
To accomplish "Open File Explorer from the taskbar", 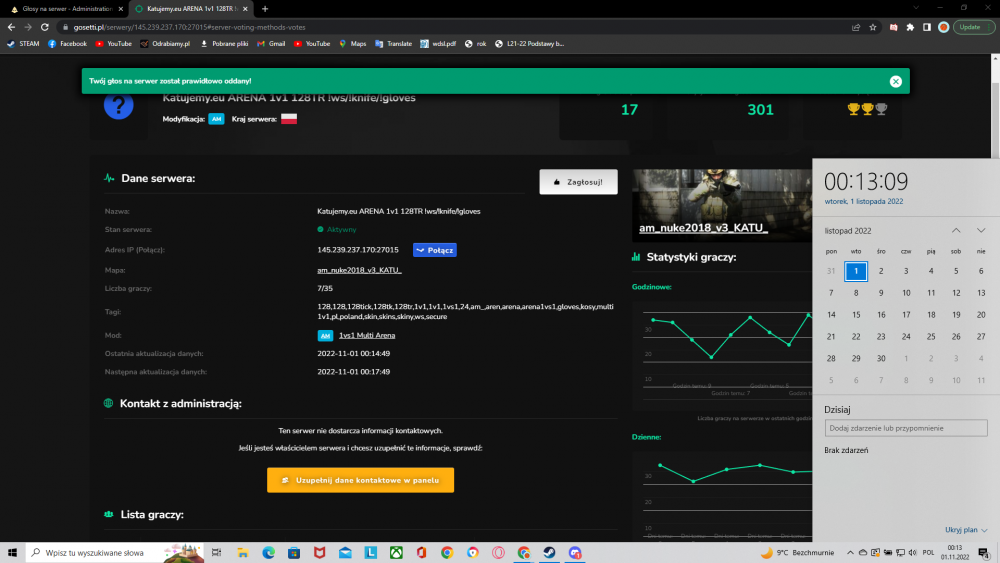I will [x=243, y=553].
